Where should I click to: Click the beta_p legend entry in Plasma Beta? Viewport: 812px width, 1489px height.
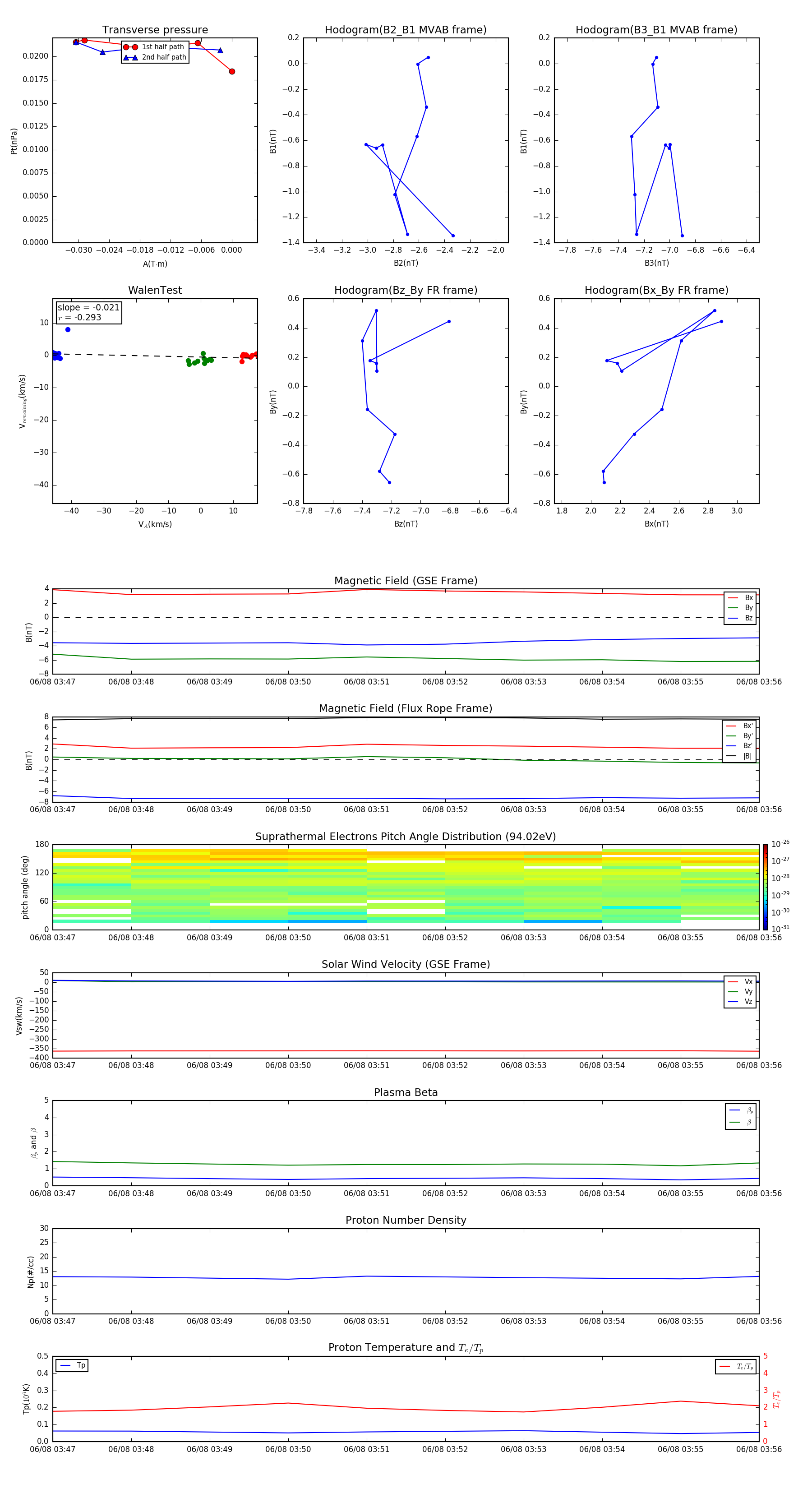[x=741, y=1110]
